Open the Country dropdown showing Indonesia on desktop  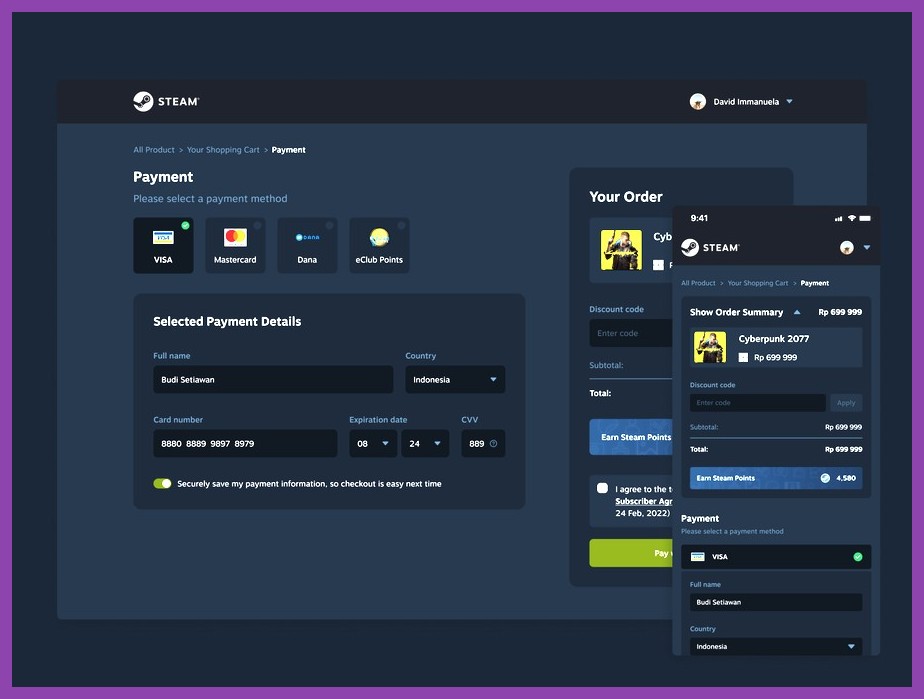455,380
